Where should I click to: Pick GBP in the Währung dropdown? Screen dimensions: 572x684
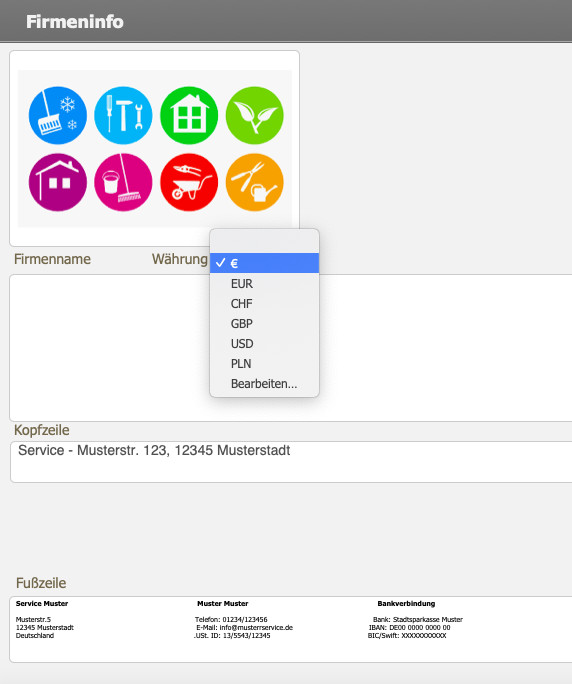264,324
